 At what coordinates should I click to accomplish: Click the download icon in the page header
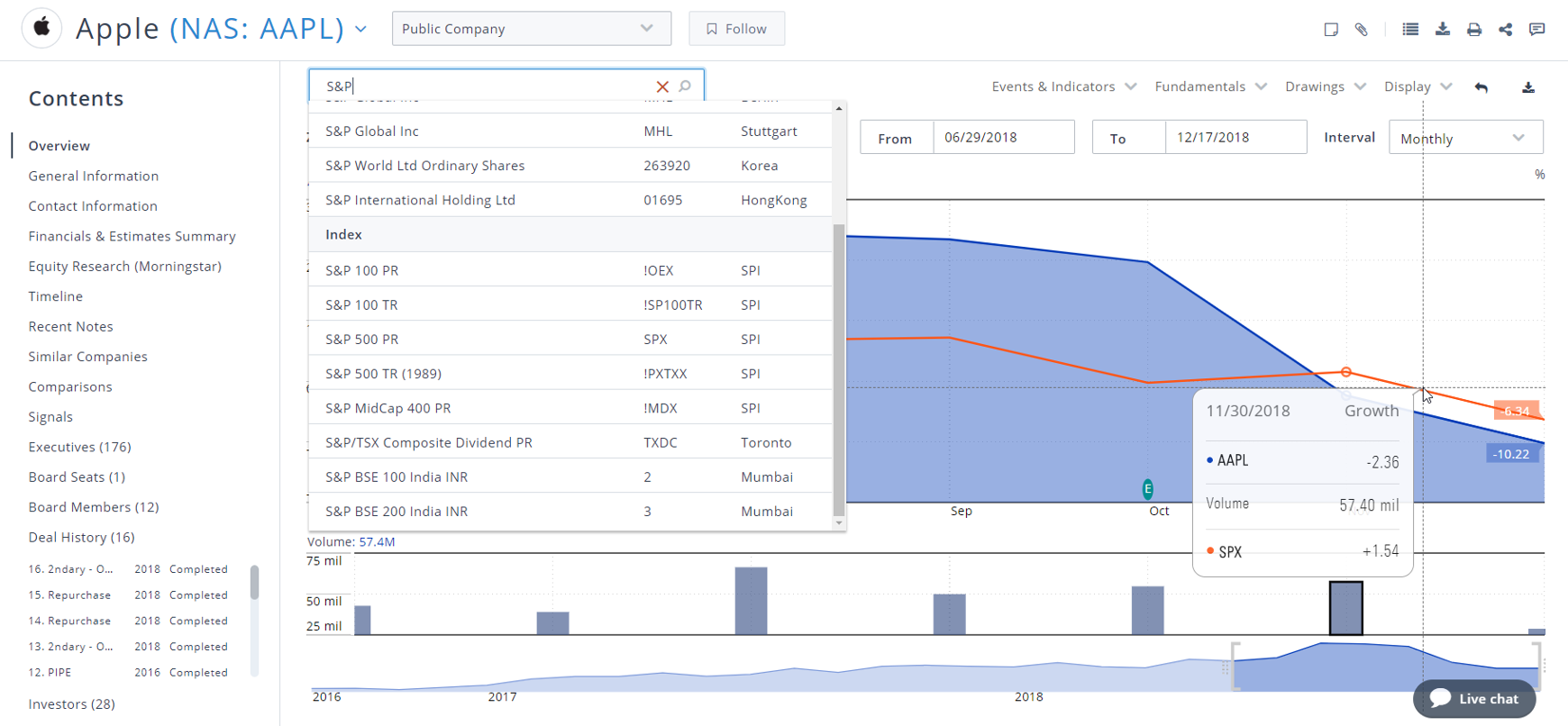[x=1443, y=29]
